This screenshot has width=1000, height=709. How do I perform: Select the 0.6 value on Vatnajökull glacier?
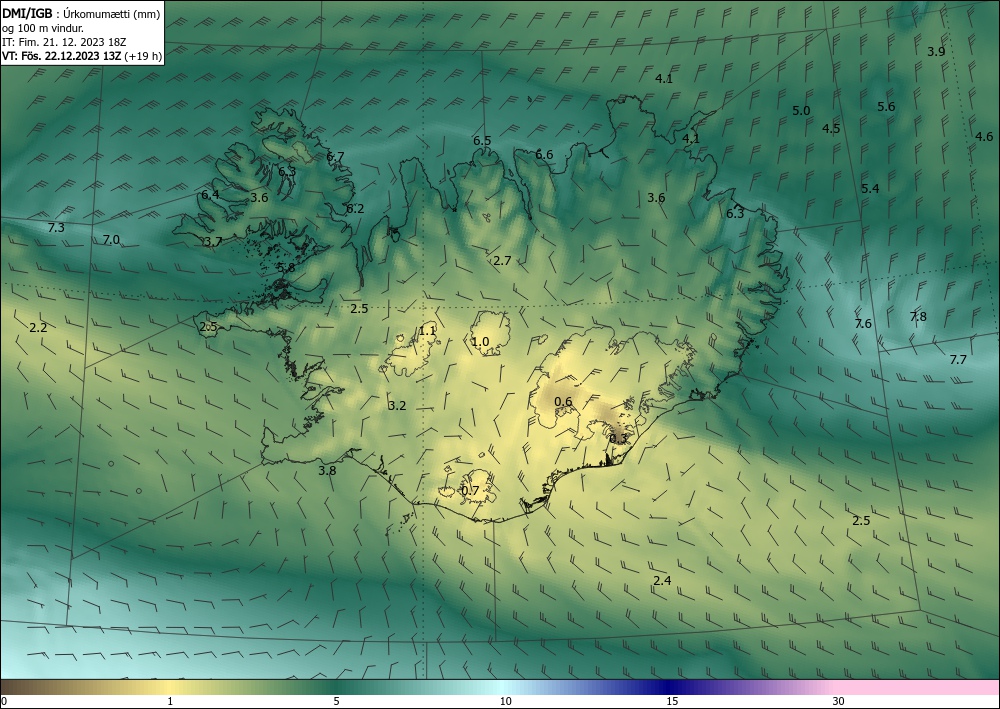click(563, 401)
